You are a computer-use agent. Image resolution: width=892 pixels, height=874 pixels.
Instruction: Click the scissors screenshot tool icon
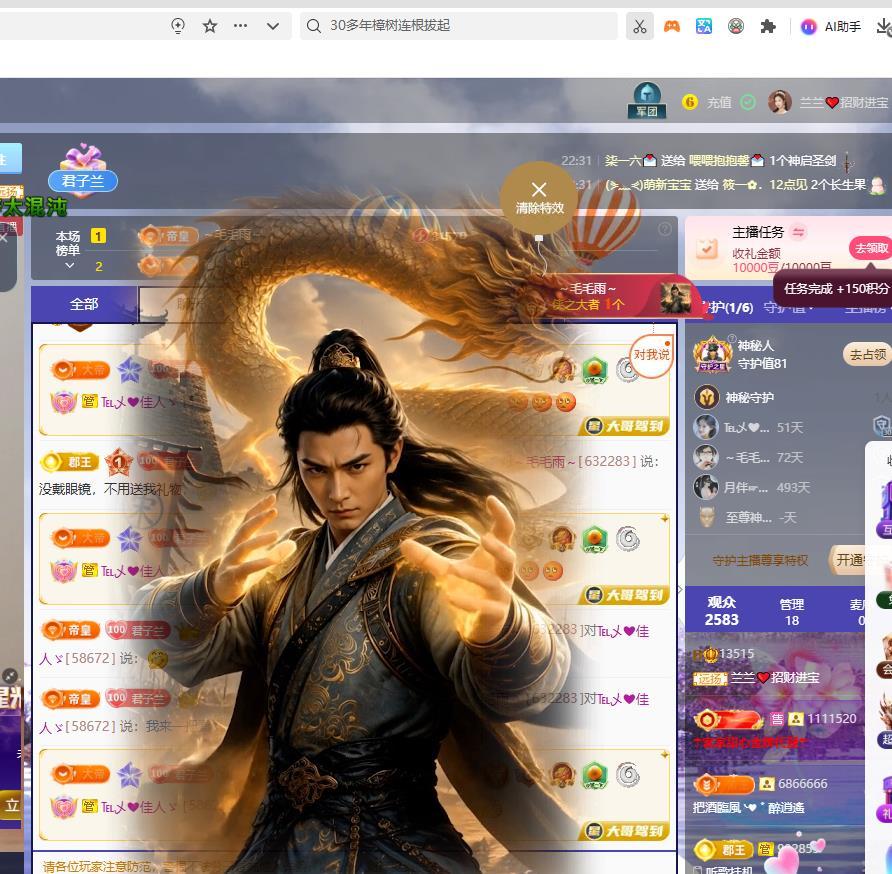(640, 26)
